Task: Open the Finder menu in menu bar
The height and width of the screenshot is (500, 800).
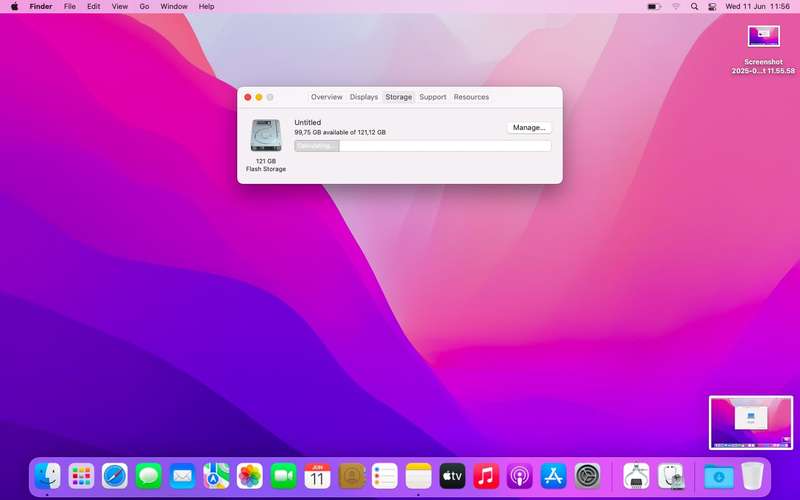Action: 41,7
